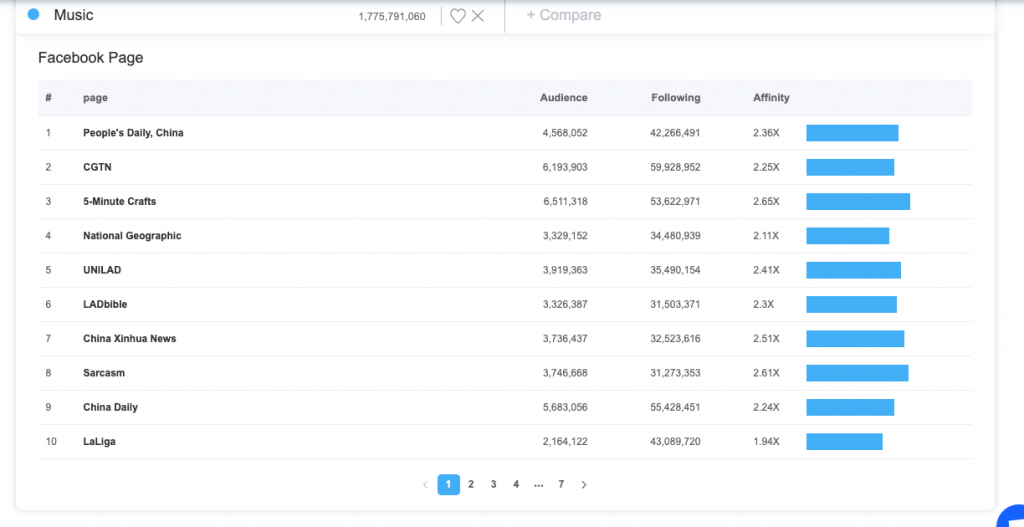Click the heart favorite icon beside Music
Viewport: 1024px width, 527px height.
point(458,16)
